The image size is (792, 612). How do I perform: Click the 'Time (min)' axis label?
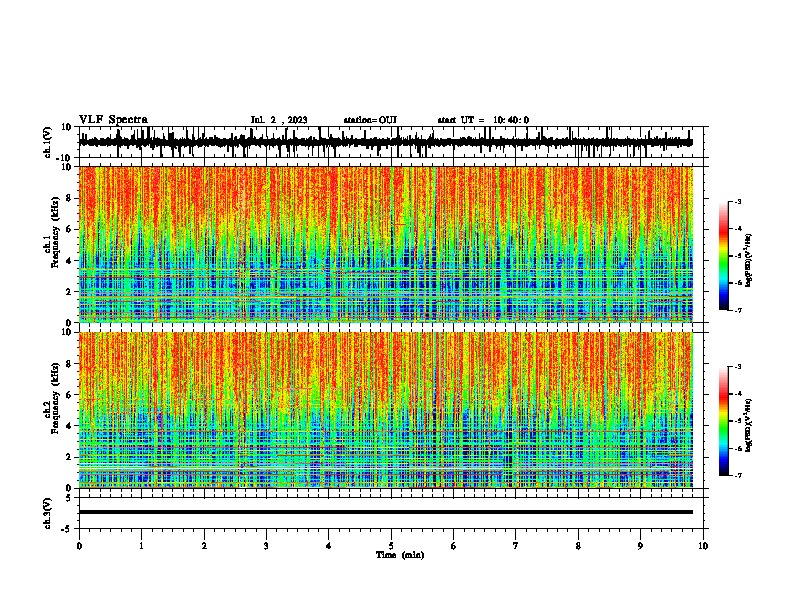[400, 555]
